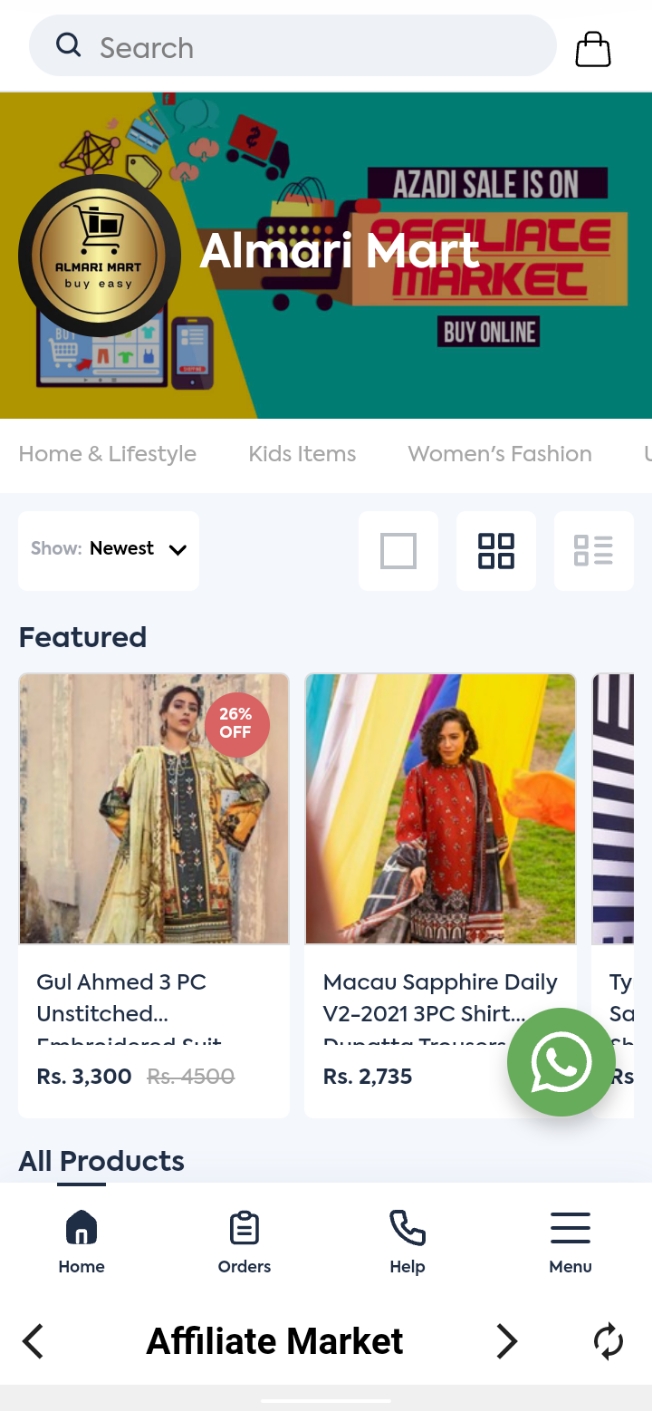
Task: Go forward with the right chevron
Action: pos(507,1341)
